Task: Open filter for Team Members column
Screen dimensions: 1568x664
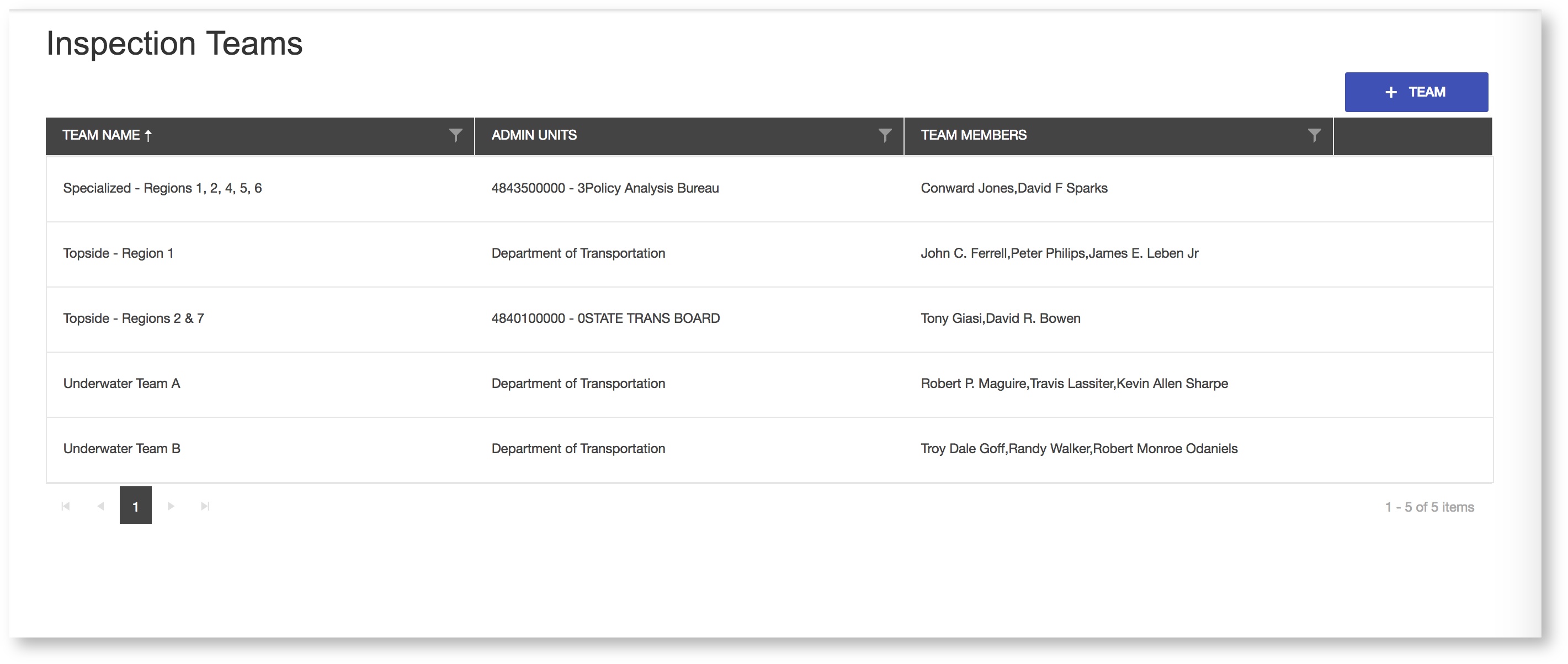Action: pos(1314,135)
